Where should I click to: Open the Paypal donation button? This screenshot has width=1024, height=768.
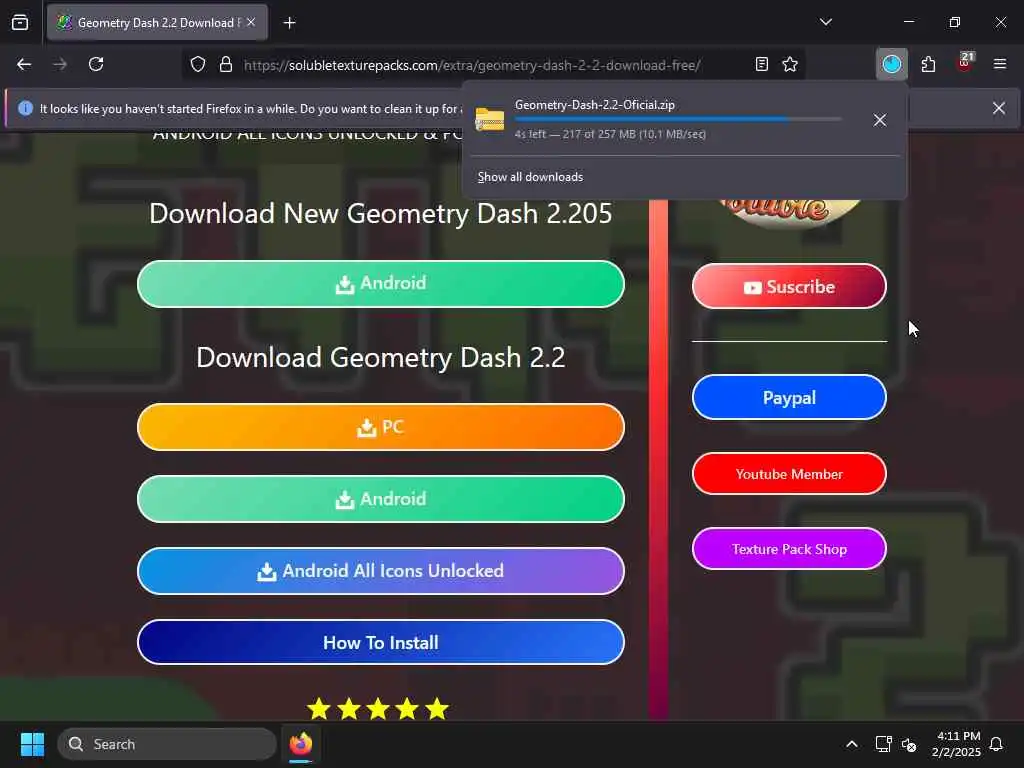point(789,398)
